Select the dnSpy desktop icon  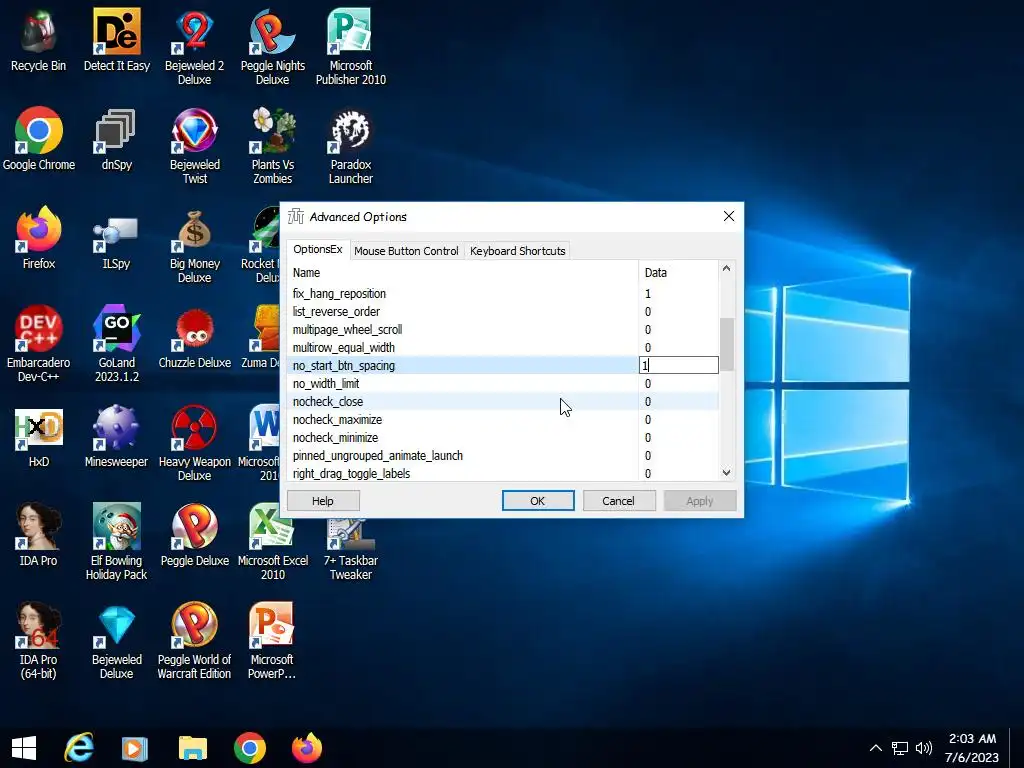coord(116,139)
